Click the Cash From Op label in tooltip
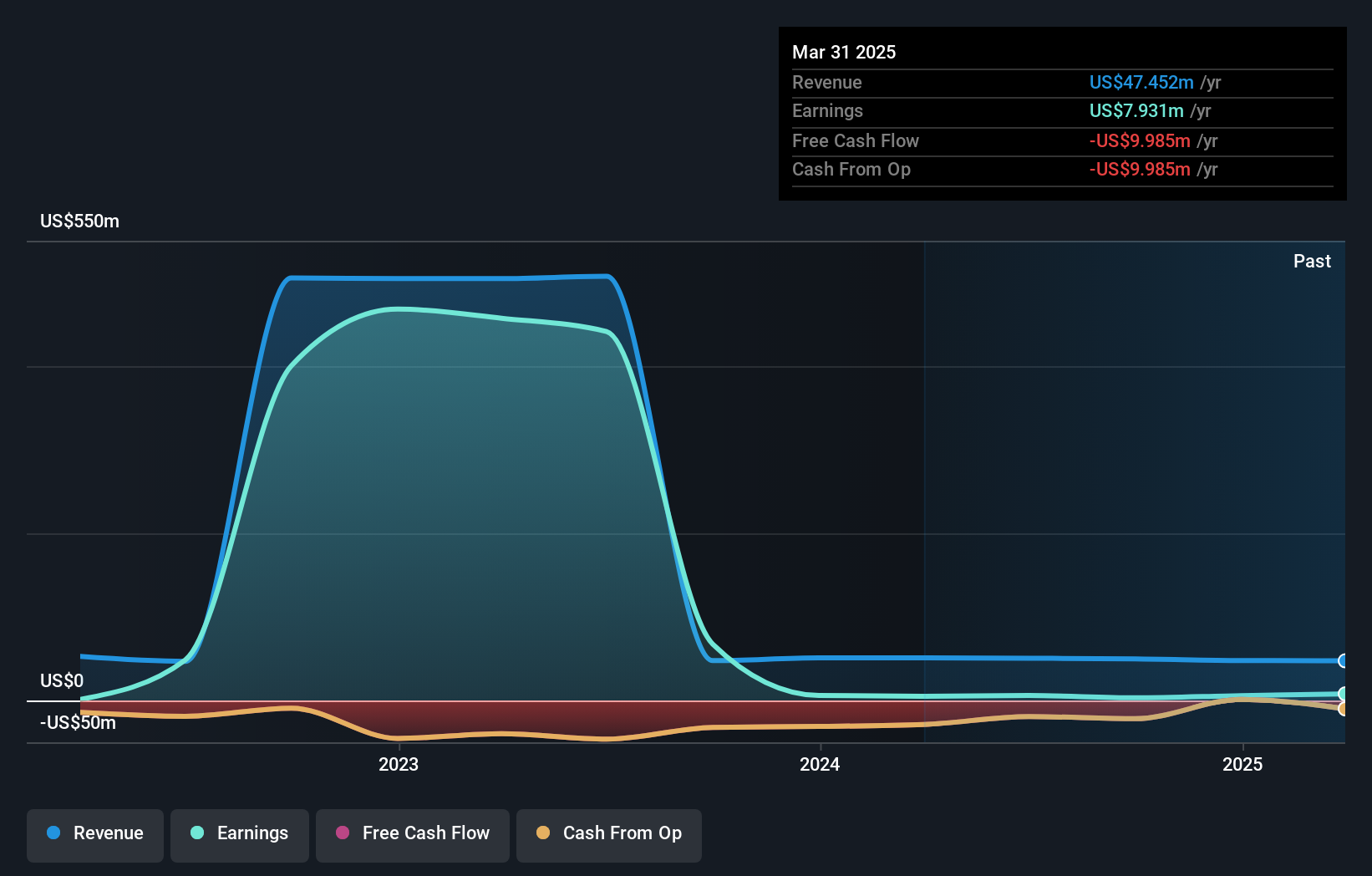 (851, 169)
